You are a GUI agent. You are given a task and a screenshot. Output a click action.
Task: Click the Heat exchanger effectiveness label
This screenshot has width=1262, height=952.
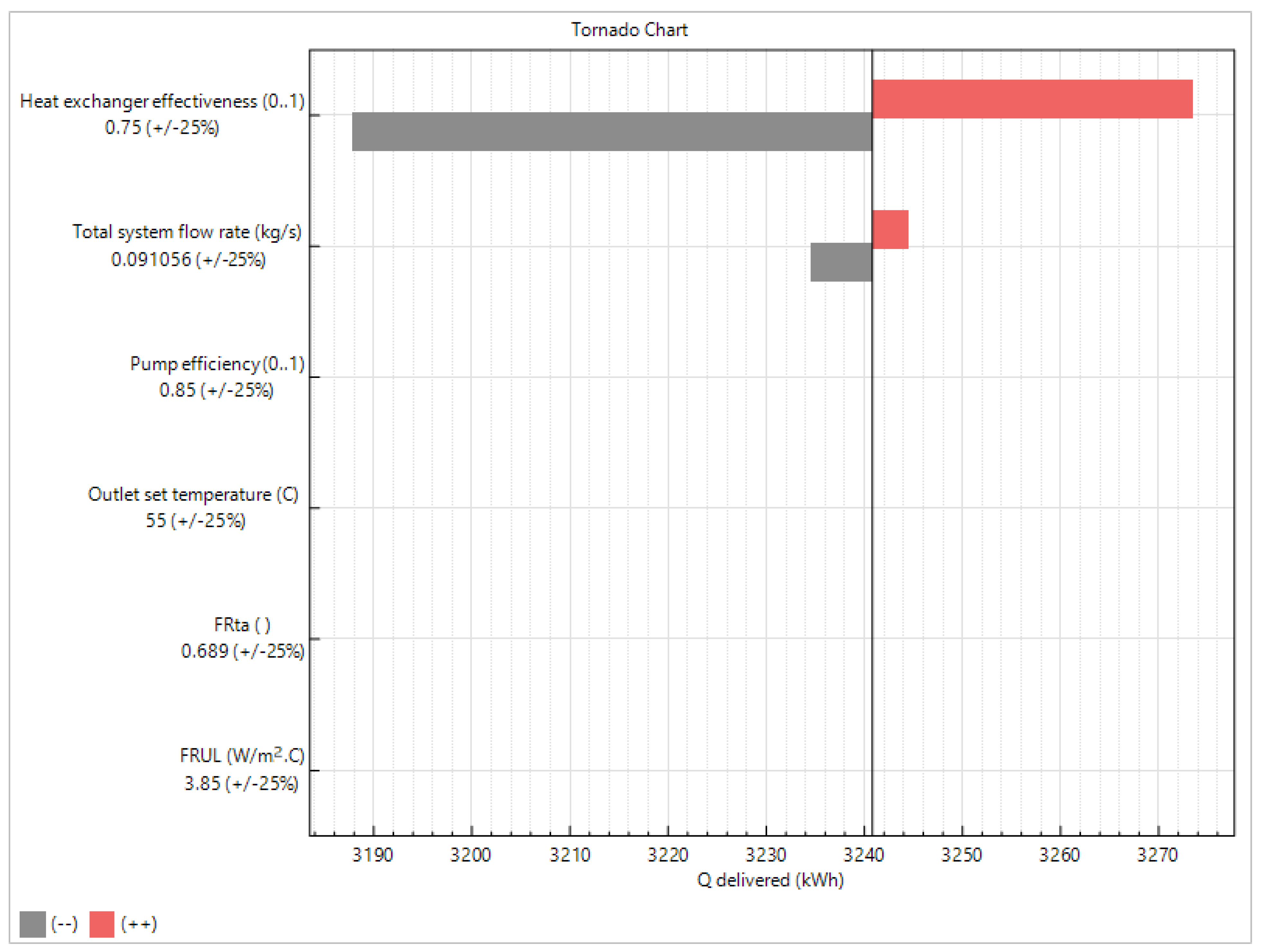[162, 102]
